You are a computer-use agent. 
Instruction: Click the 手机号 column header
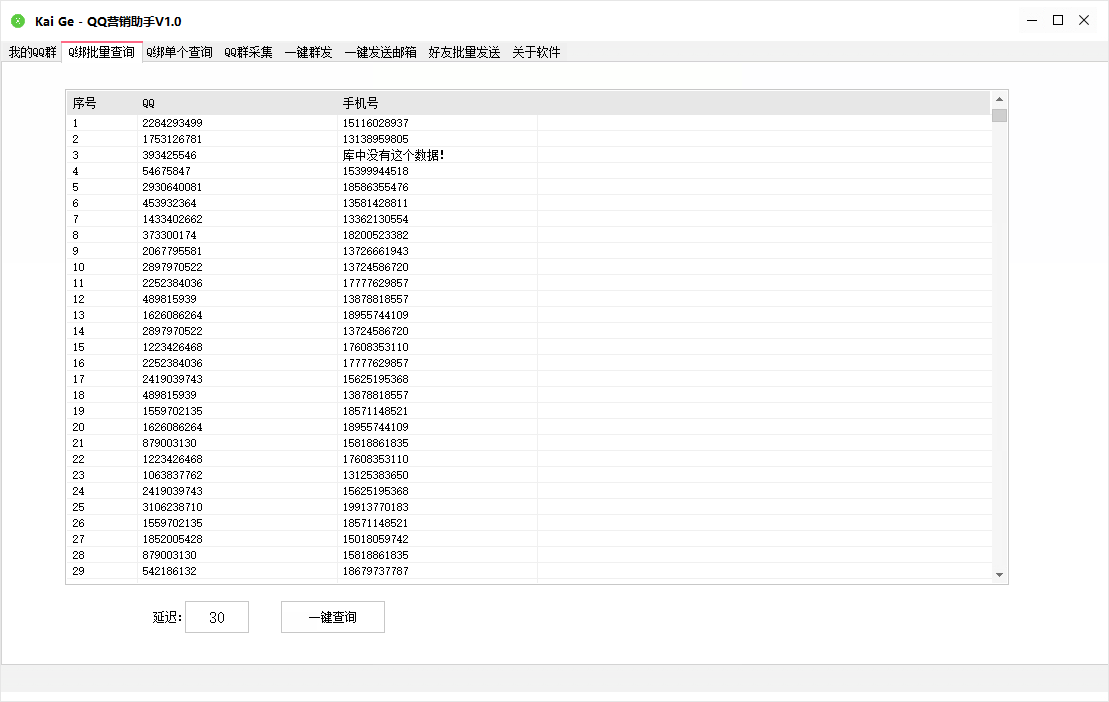[x=437, y=103]
